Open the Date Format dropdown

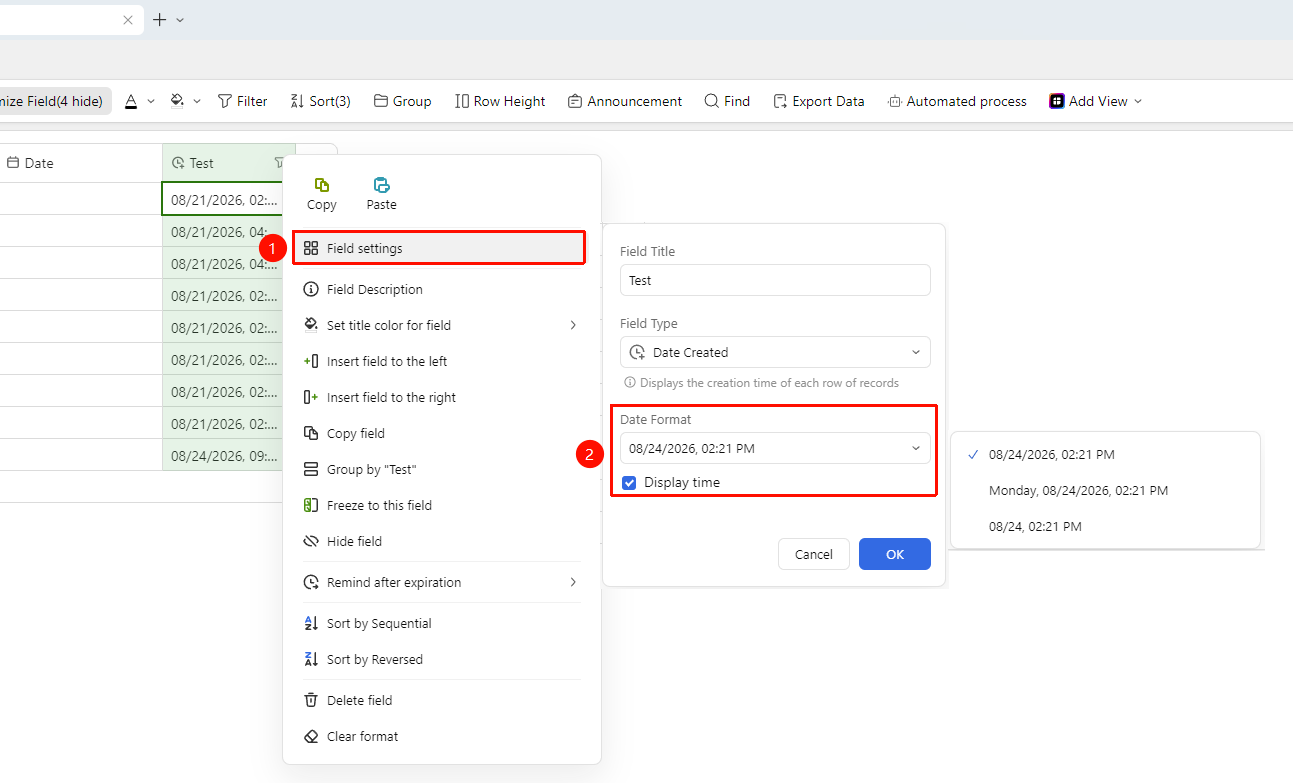(x=775, y=448)
